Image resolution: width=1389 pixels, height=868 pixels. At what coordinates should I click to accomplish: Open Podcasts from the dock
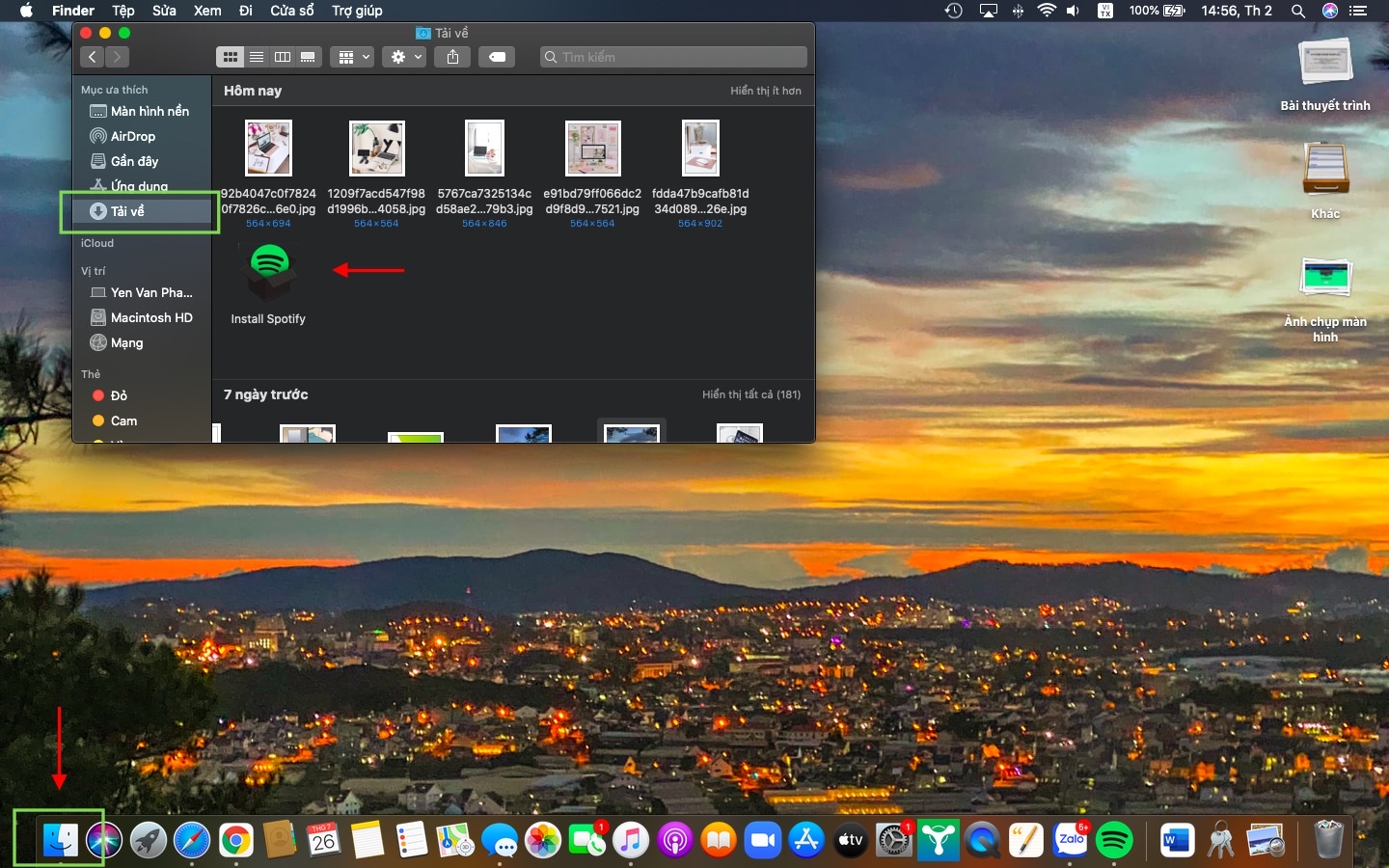[675, 840]
